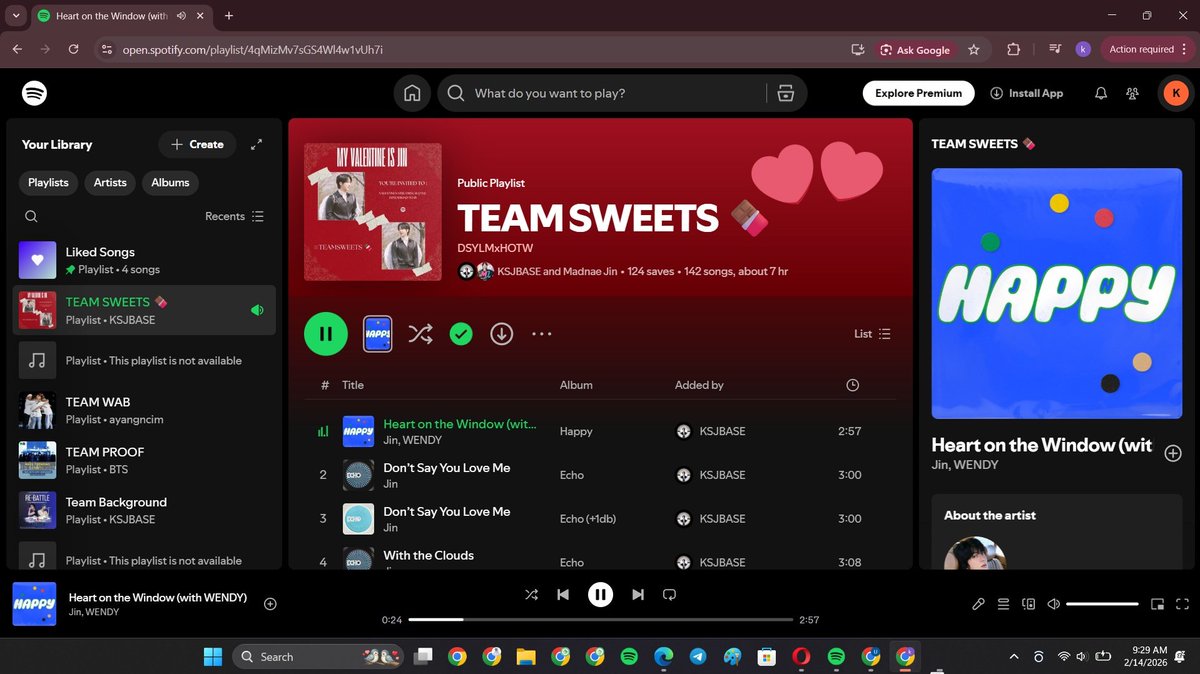Add Heart on the Window to Liked Songs in the now-playing bar
Screen dimensions: 1200x674
[270, 603]
